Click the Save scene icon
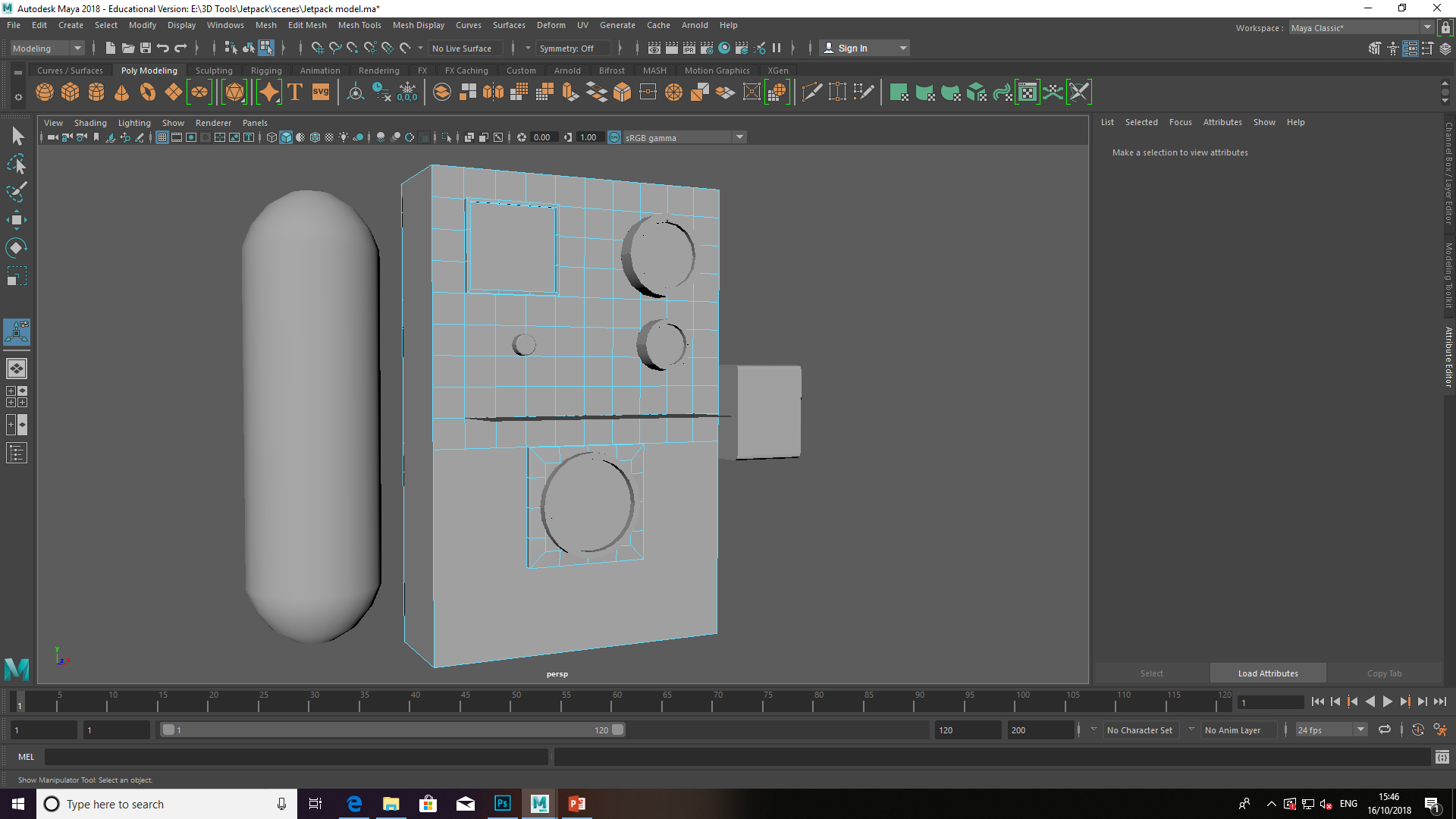The width and height of the screenshot is (1456, 819). (x=146, y=48)
